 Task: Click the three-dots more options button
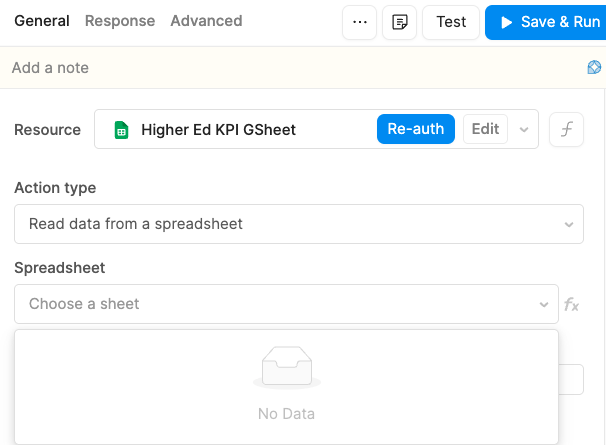pyautogui.click(x=360, y=22)
